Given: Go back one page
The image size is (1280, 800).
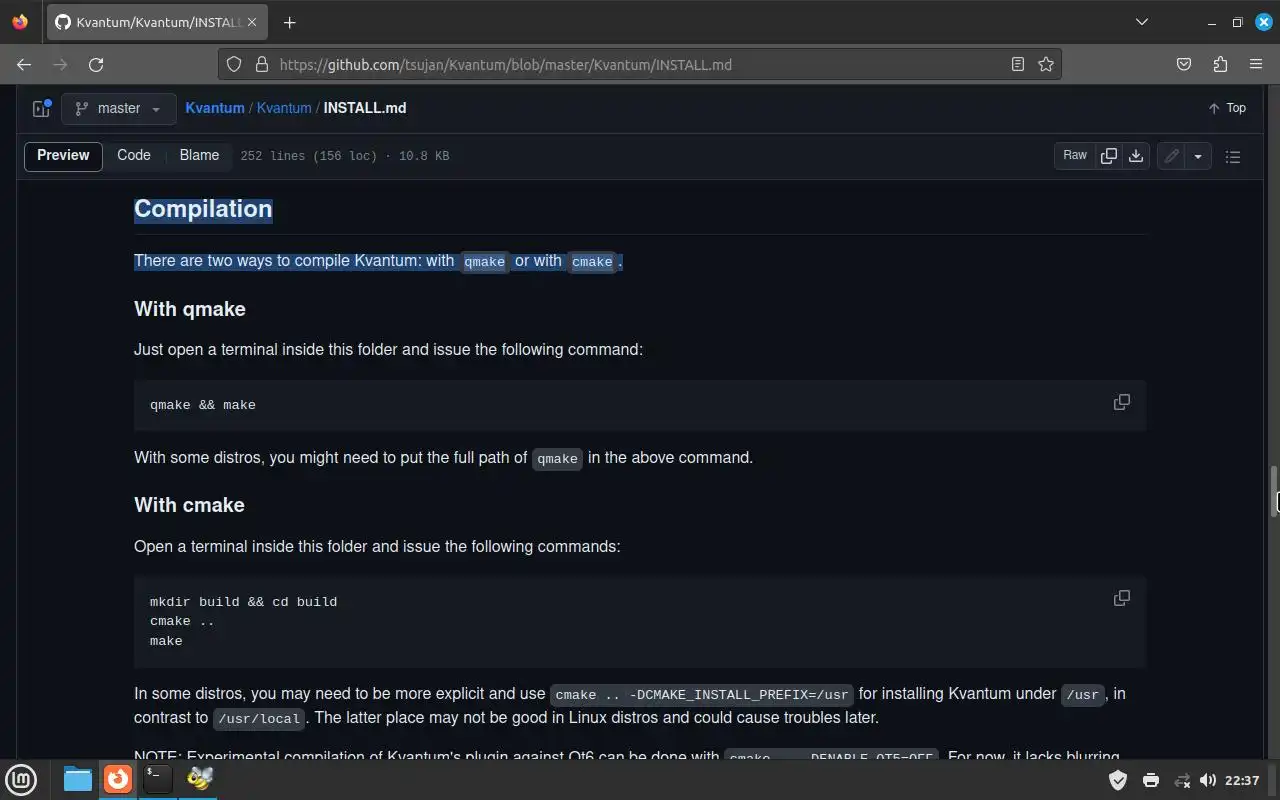Looking at the screenshot, I should tap(24, 64).
